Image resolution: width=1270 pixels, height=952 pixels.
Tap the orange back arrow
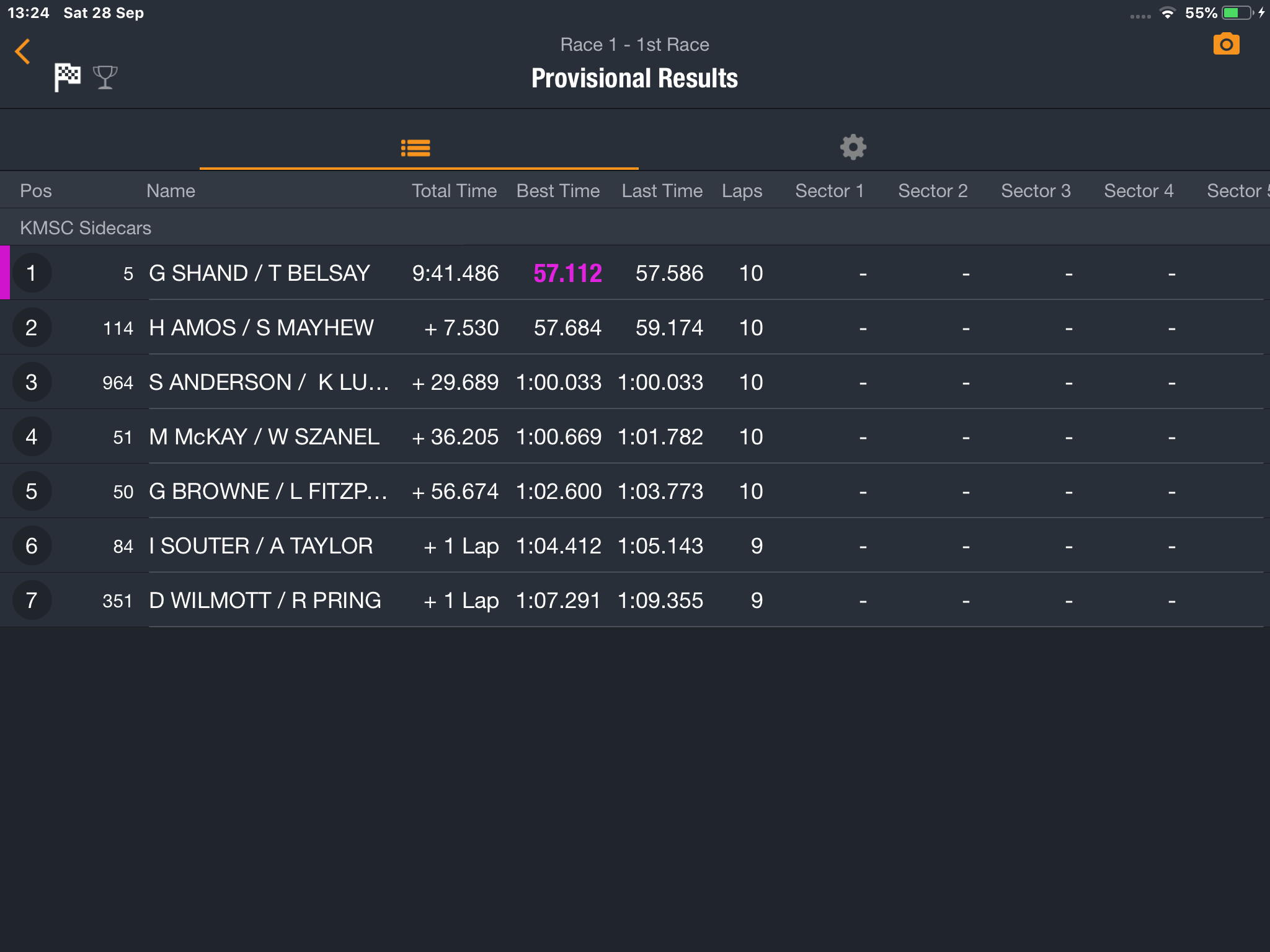(23, 51)
